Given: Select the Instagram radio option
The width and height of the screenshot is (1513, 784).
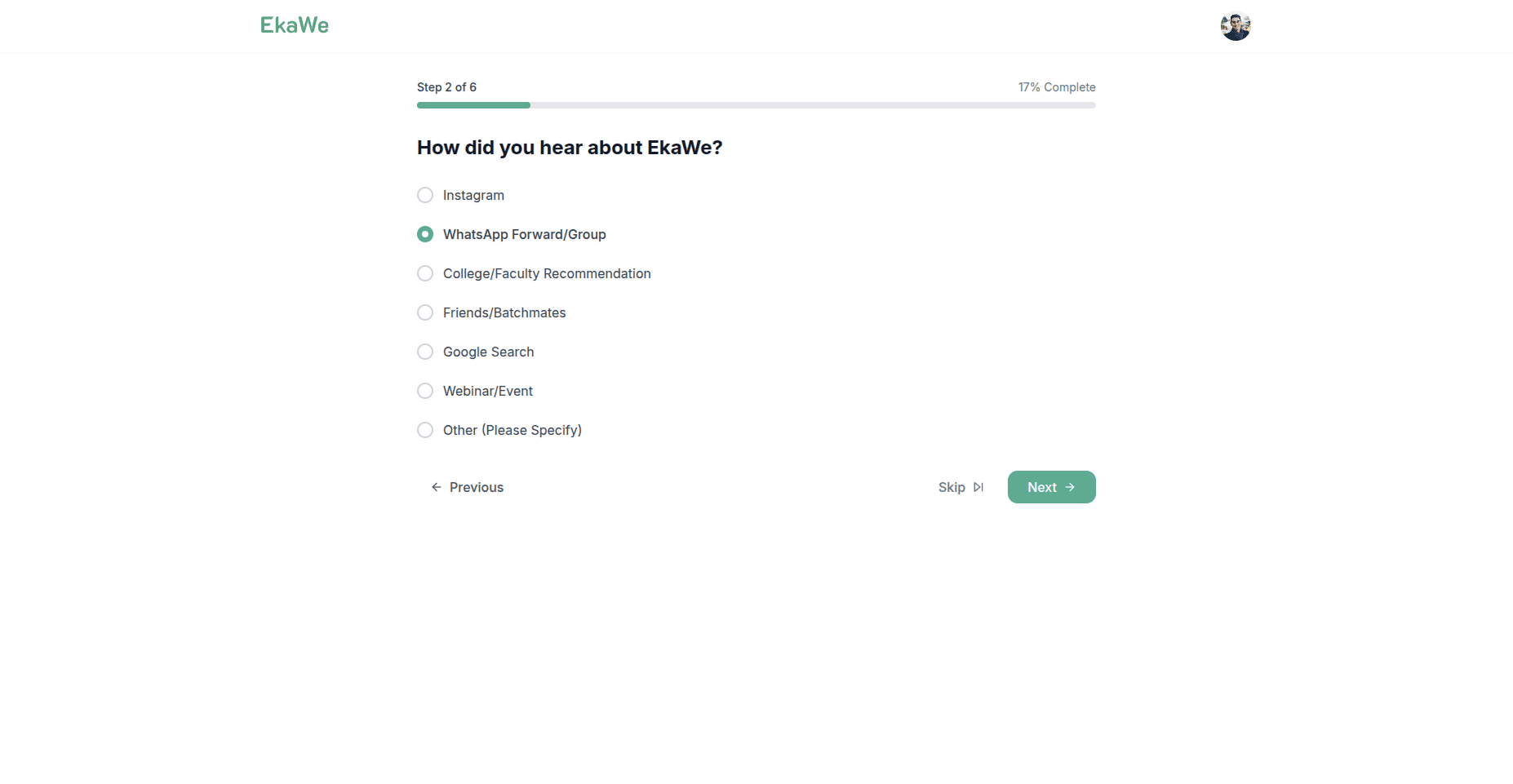Looking at the screenshot, I should pyautogui.click(x=424, y=195).
